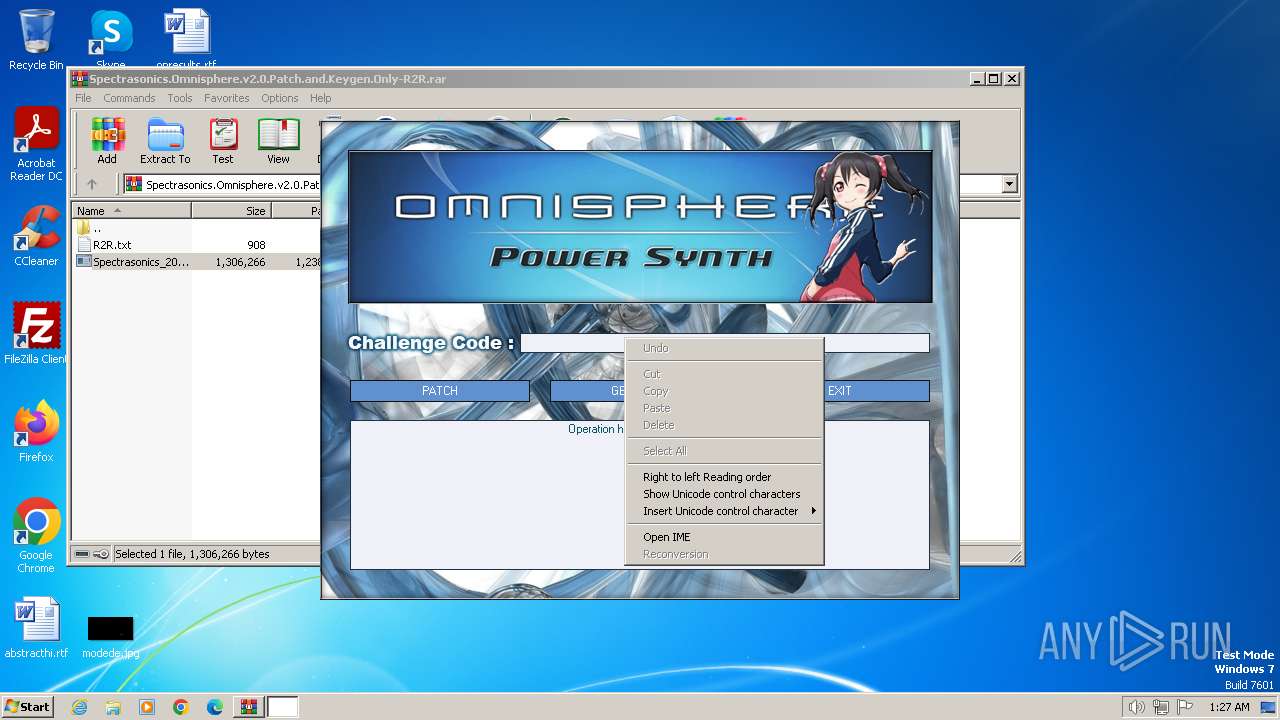
Task: Select 'Right to left Reading order' option
Action: [724, 477]
